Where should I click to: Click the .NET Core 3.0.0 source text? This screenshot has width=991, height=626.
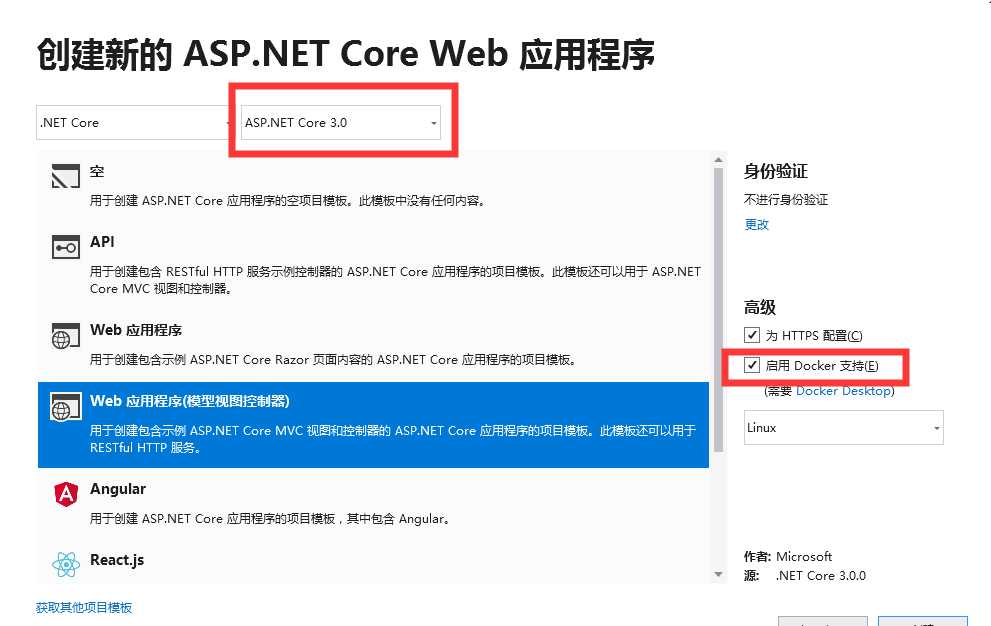[x=820, y=575]
